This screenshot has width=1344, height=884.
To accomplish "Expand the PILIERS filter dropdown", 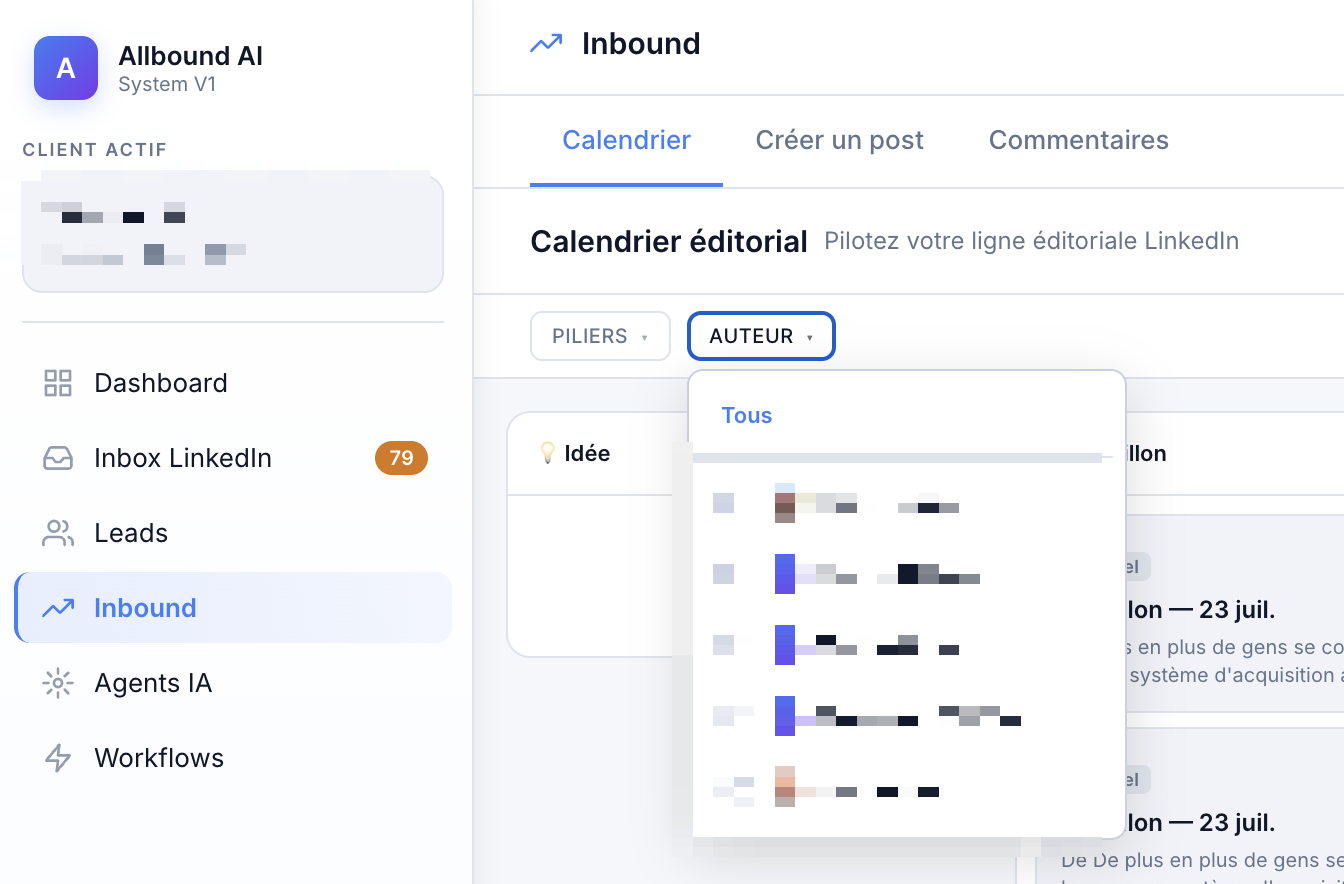I will (600, 336).
